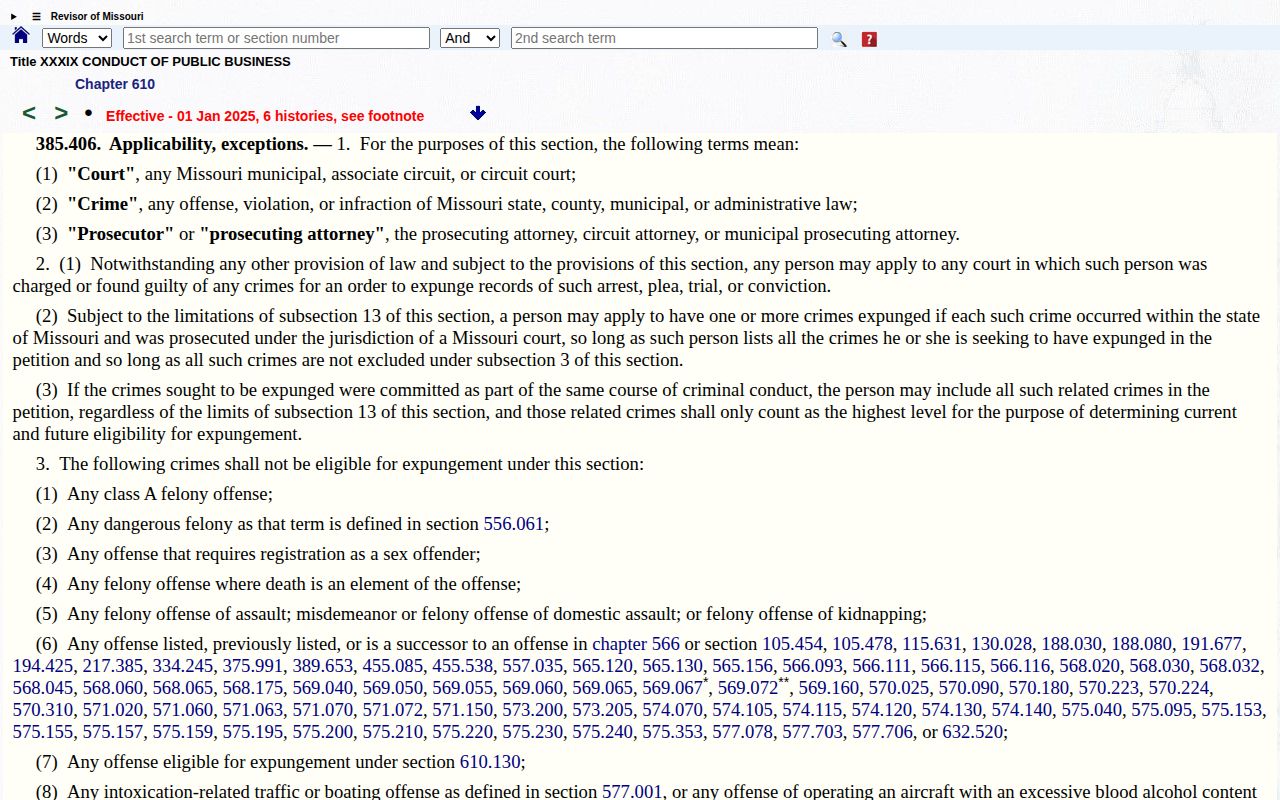The width and height of the screenshot is (1280, 800).
Task: Click the Revisor of Missouri header text
Action: tap(97, 16)
